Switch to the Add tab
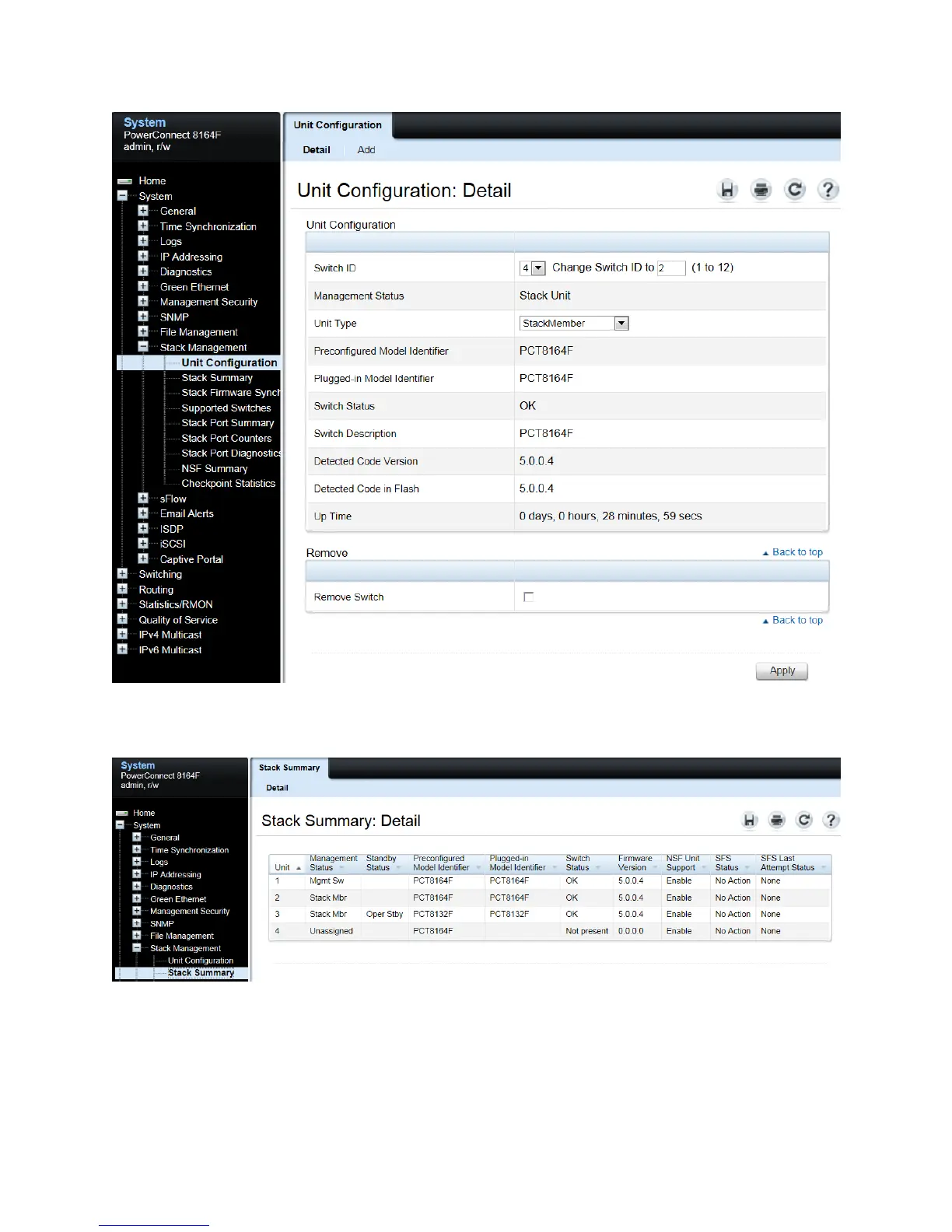Screen dimensions: 952x1232 point(366,150)
